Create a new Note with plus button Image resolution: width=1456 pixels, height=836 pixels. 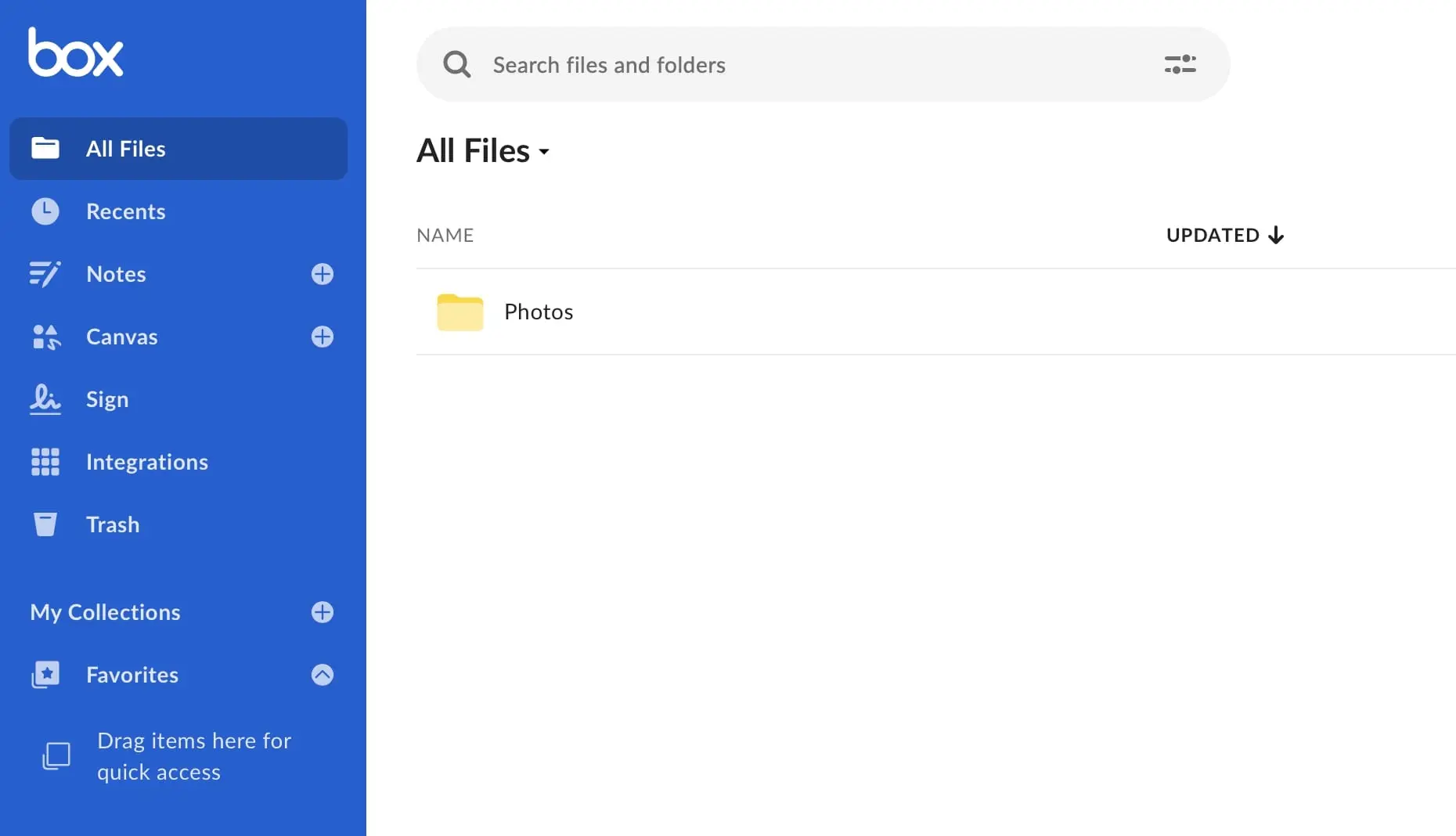[x=322, y=274]
